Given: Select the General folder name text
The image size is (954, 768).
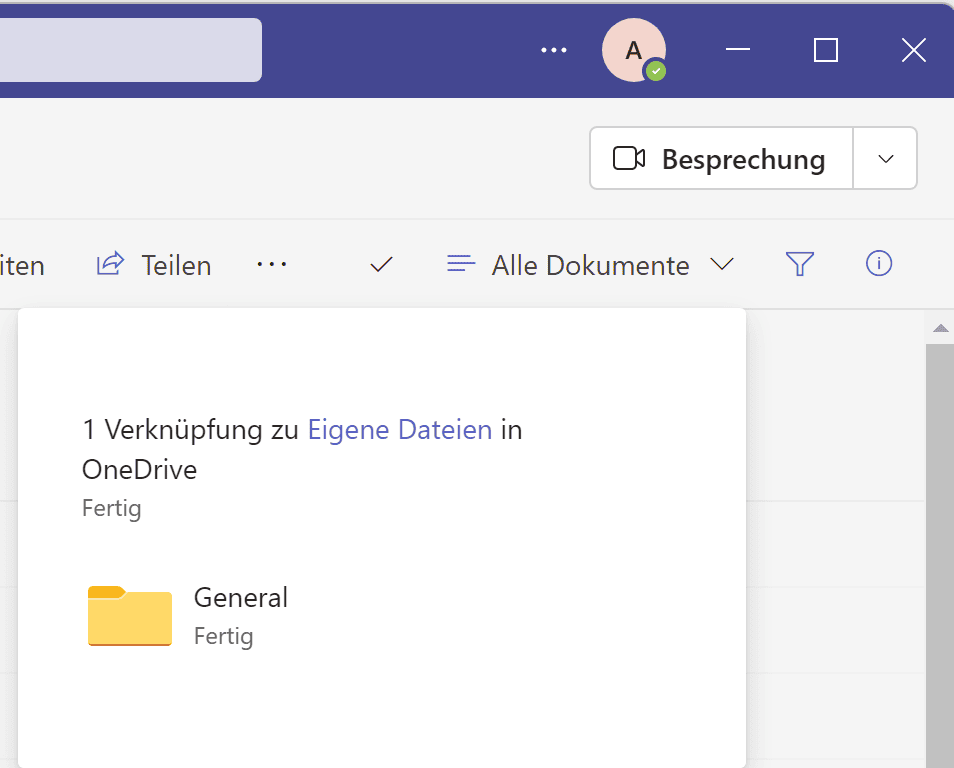Looking at the screenshot, I should (241, 598).
